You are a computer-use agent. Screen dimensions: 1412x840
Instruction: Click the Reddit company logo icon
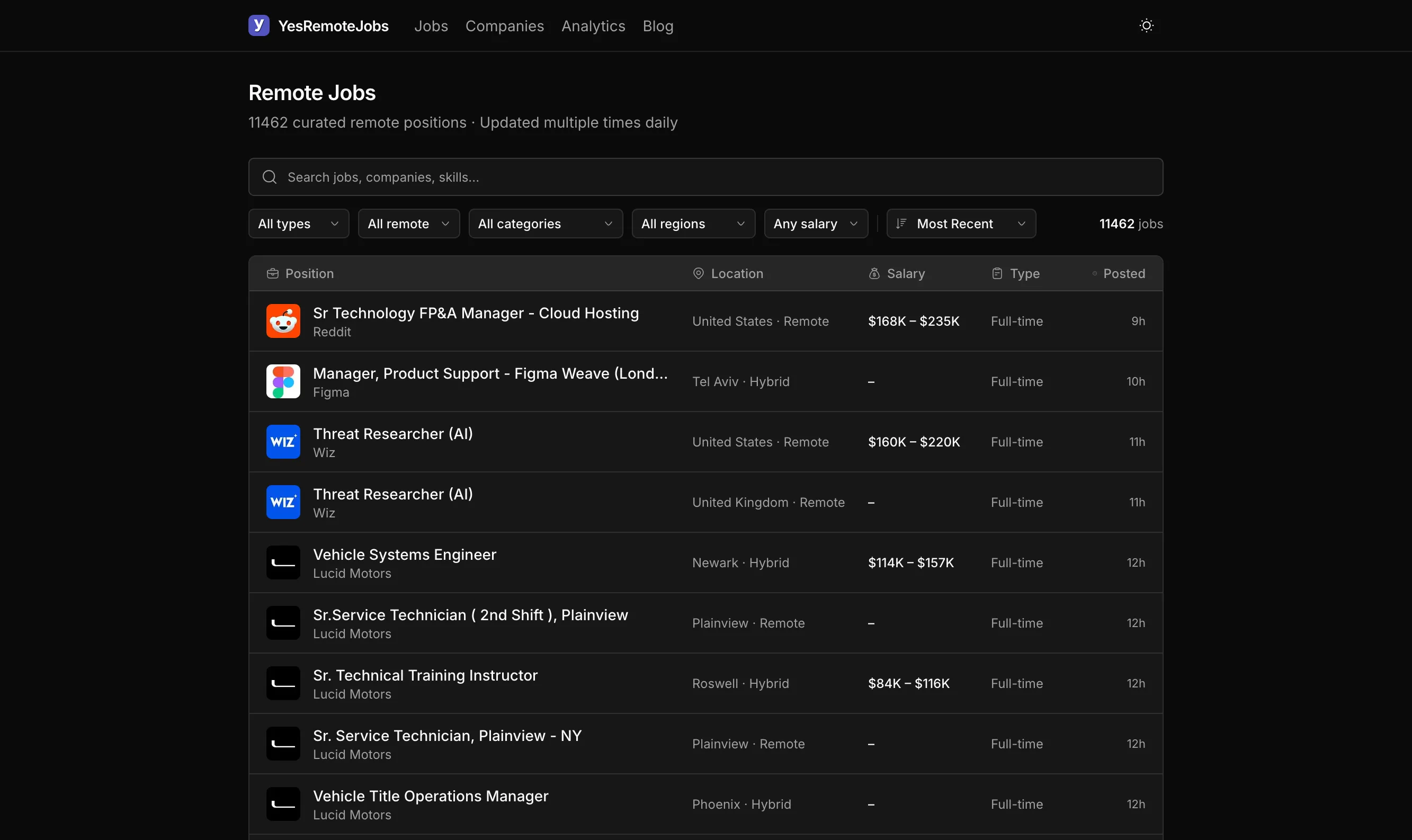[x=283, y=321]
